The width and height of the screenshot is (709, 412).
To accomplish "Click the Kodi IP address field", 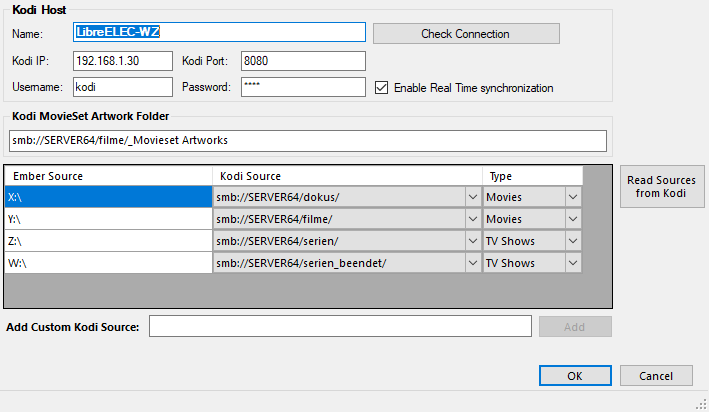I will 123,61.
